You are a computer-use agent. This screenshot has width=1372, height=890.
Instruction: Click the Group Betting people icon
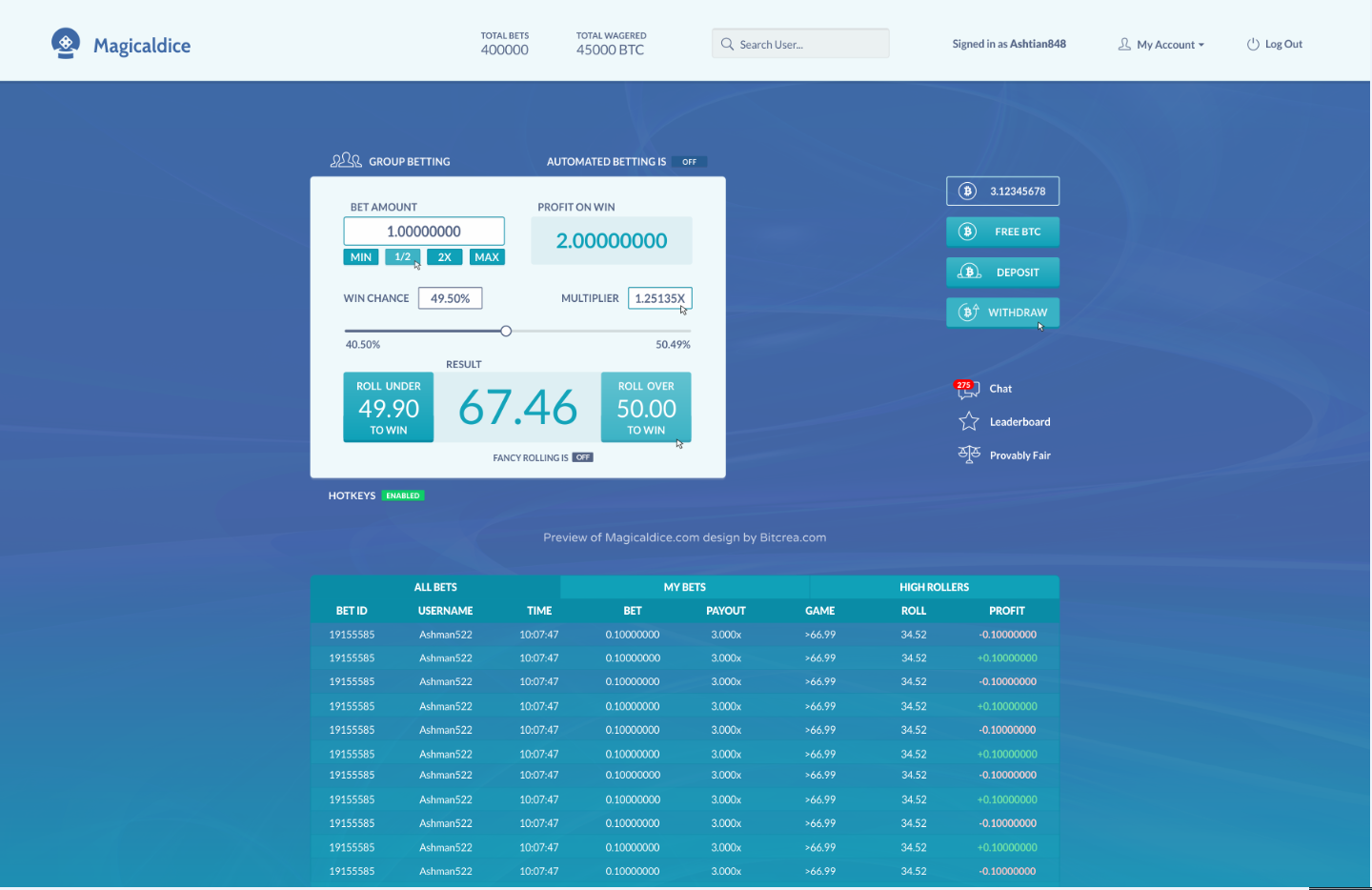pyautogui.click(x=346, y=160)
